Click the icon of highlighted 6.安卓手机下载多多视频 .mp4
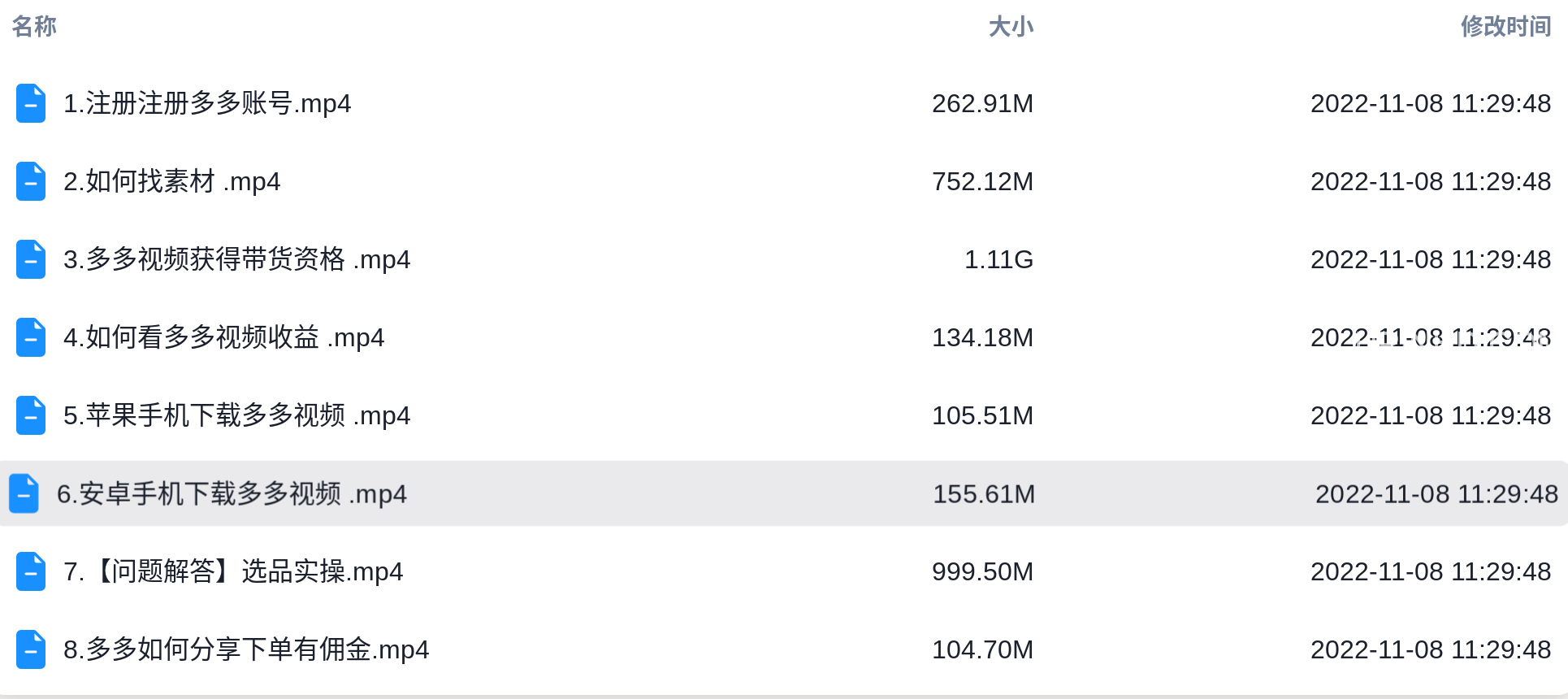1568x699 pixels. coord(24,493)
